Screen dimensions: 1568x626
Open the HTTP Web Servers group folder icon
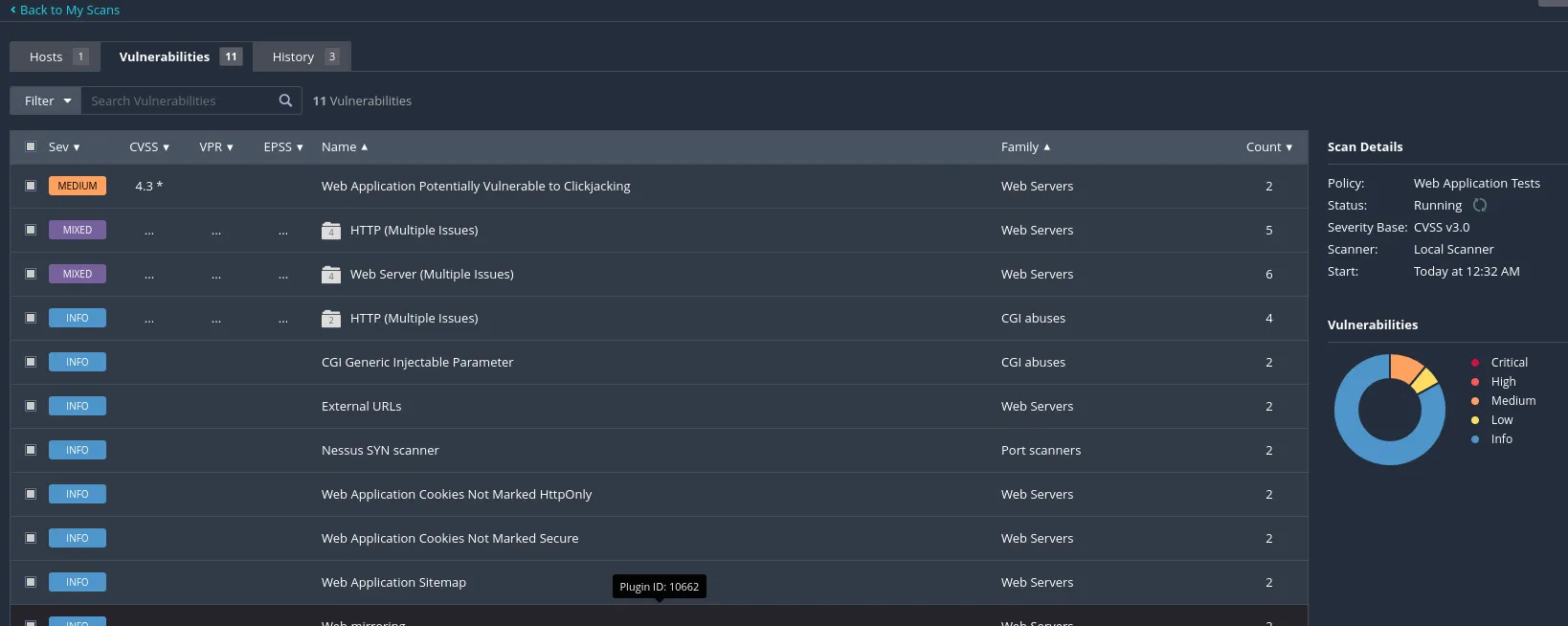(331, 230)
